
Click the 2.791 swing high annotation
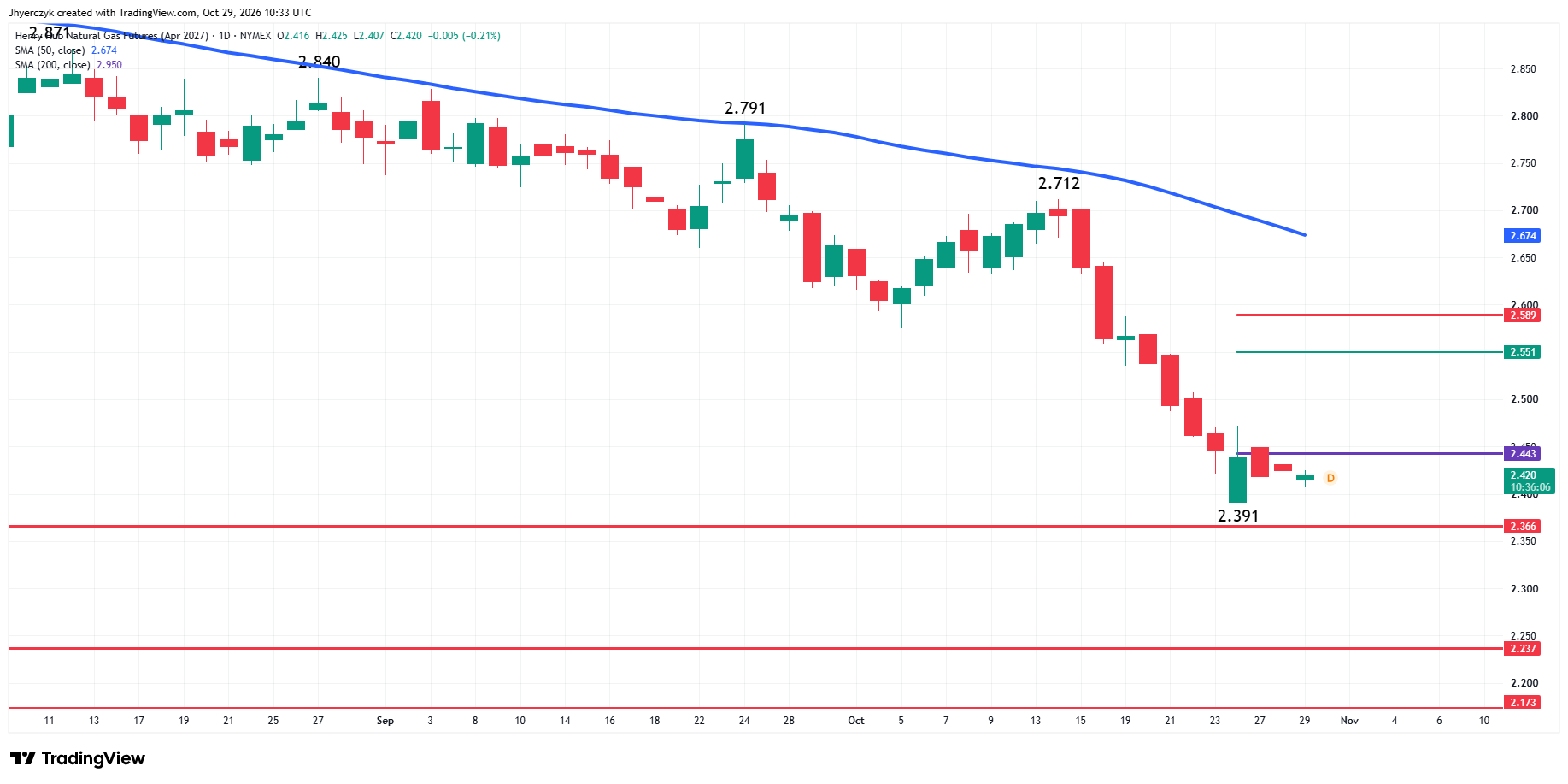tap(745, 109)
